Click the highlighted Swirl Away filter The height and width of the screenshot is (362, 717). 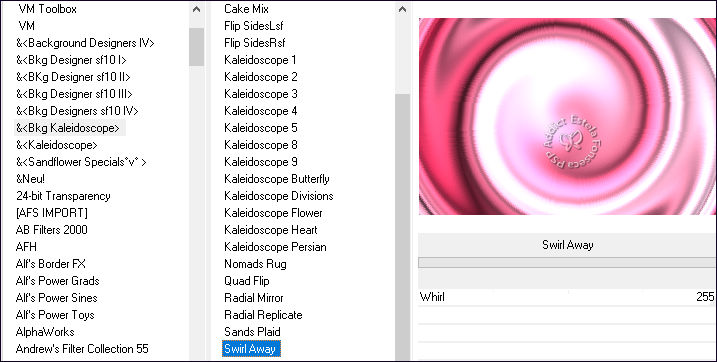[x=251, y=349]
